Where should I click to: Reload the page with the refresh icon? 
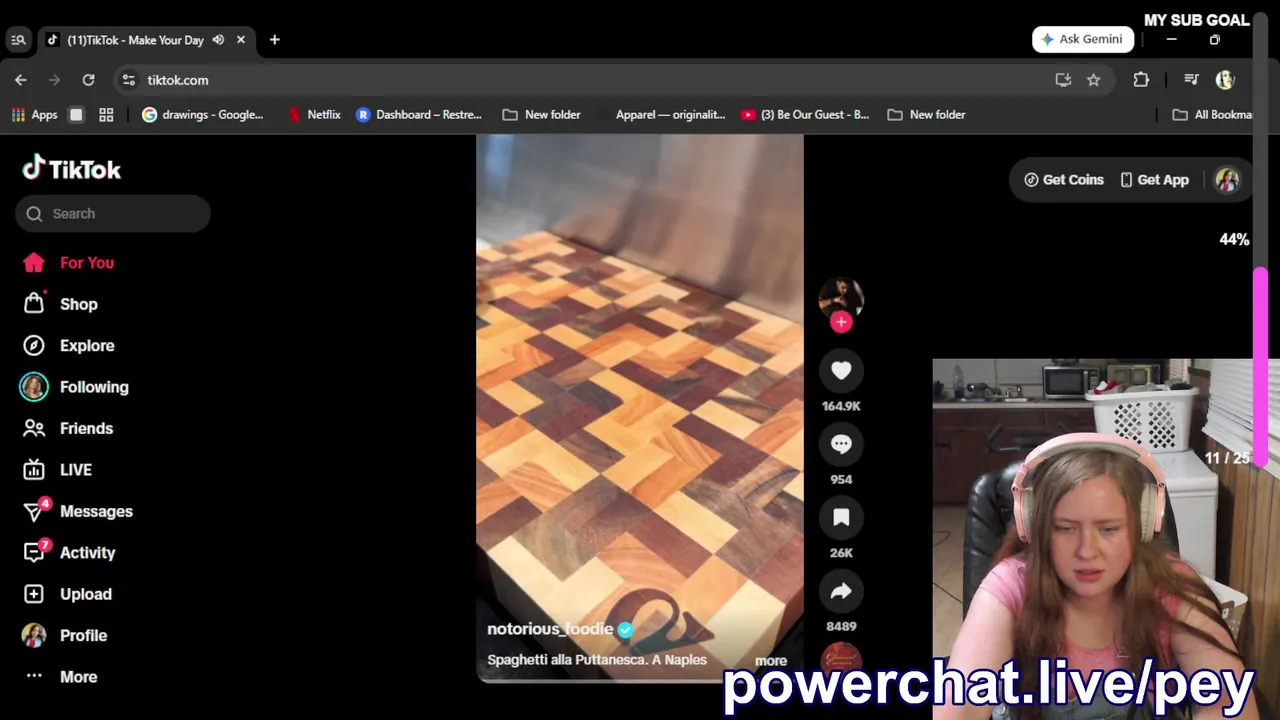(x=88, y=80)
